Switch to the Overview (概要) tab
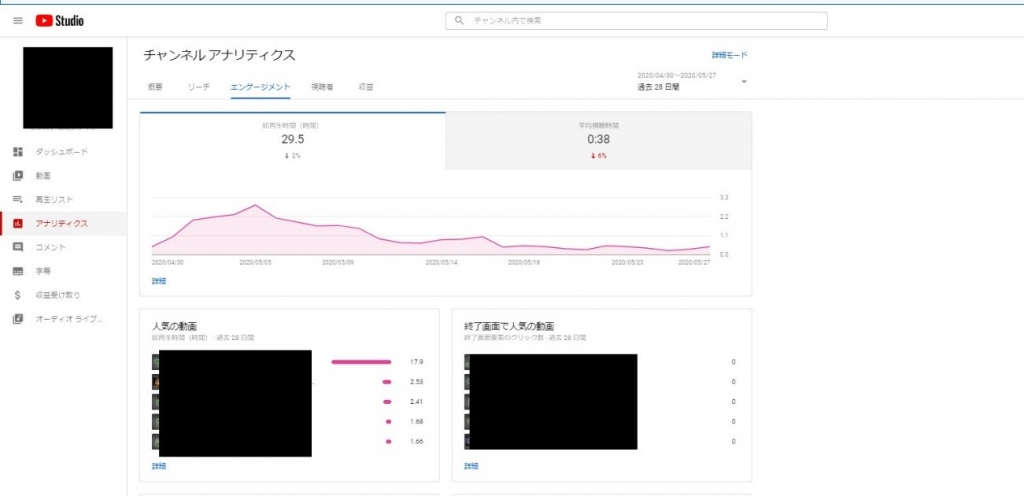The image size is (1024, 496). pyautogui.click(x=155, y=88)
